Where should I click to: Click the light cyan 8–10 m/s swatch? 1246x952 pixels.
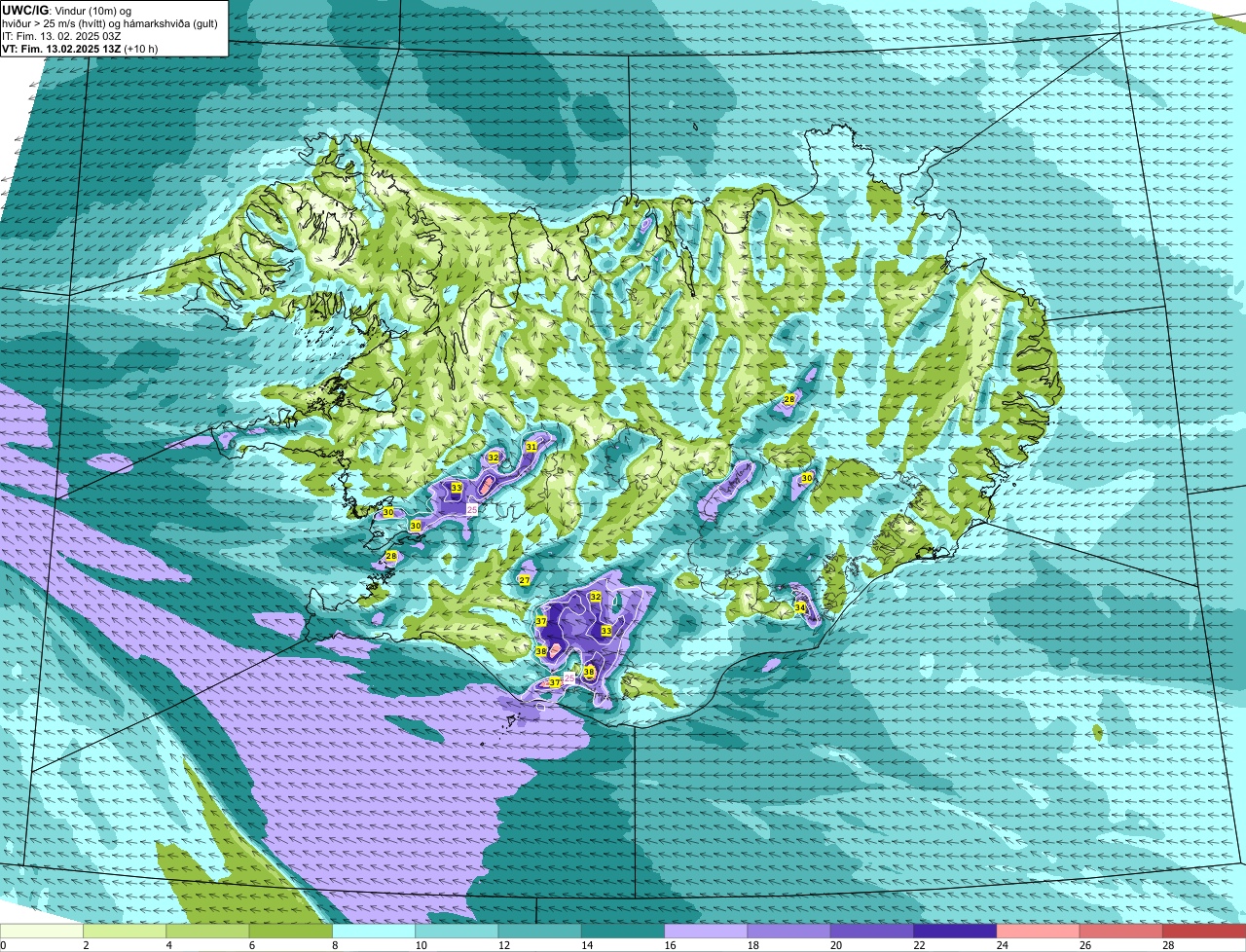coord(374,932)
